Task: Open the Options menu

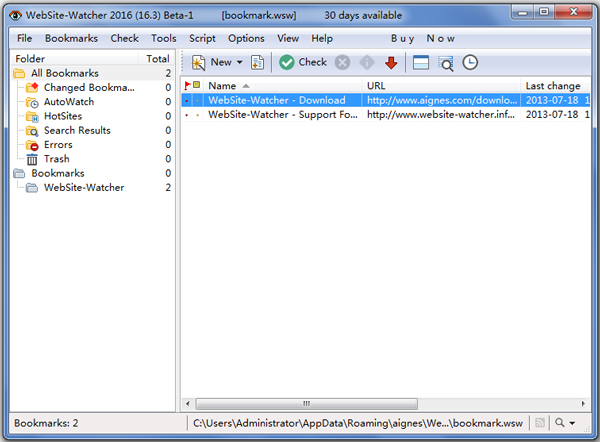Action: (x=246, y=39)
